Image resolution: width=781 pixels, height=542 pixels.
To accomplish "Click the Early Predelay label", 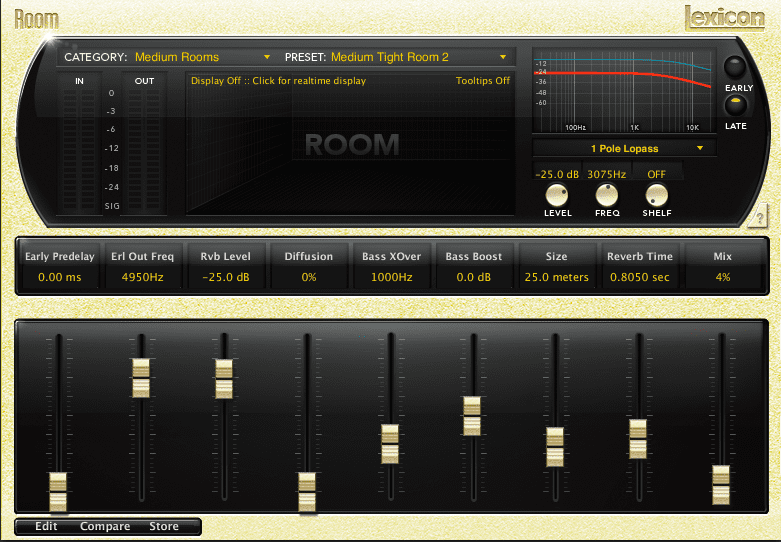I will (60, 256).
